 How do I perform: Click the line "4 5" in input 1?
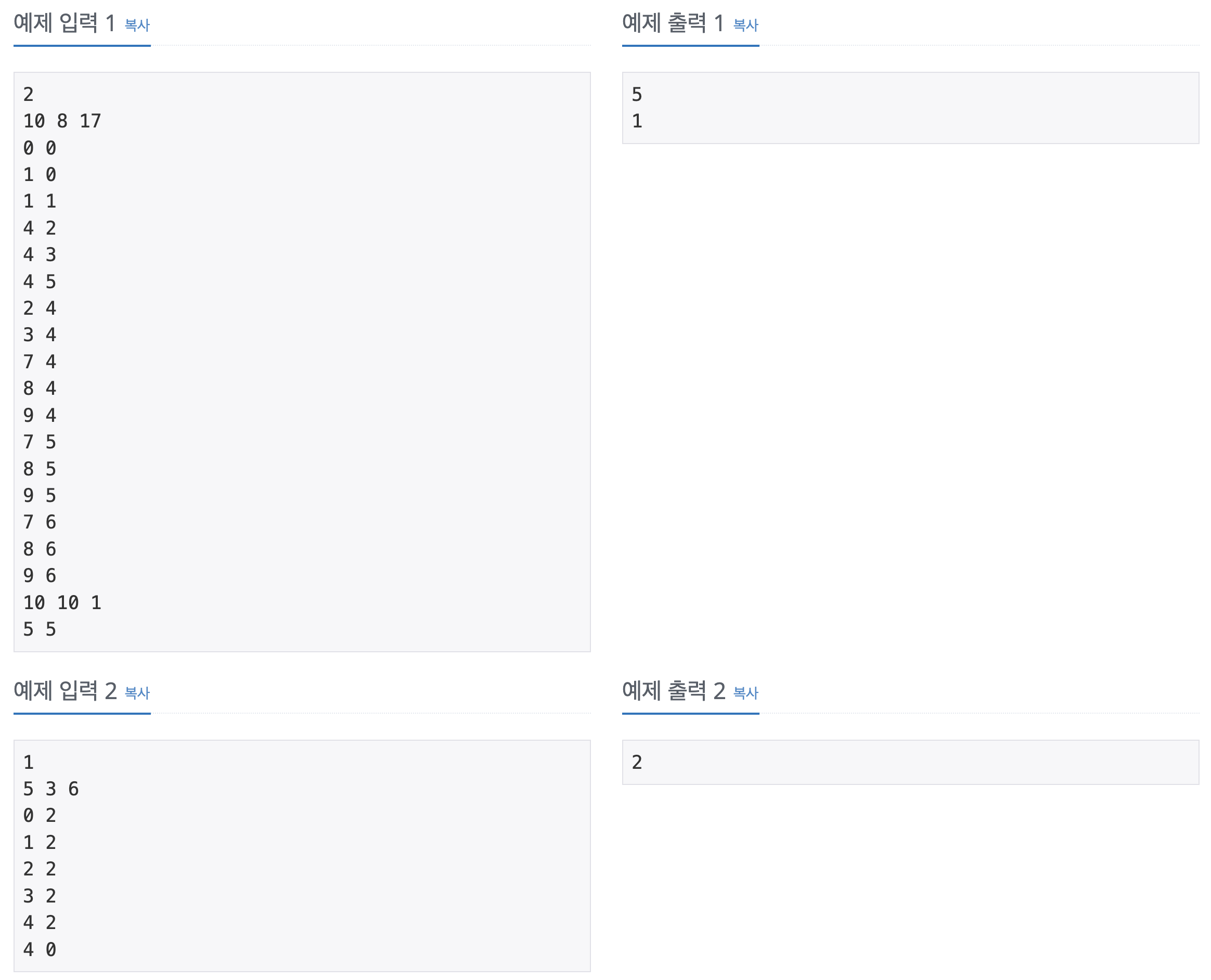40,281
